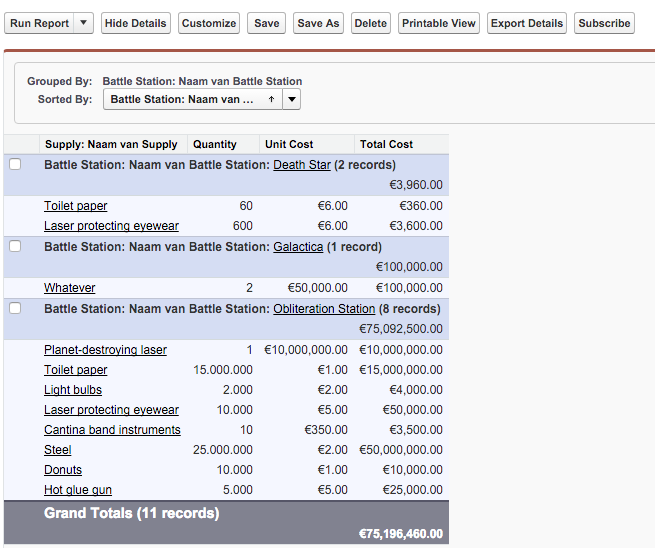Image resolution: width=655 pixels, height=548 pixels.
Task: Save the report
Action: (267, 23)
